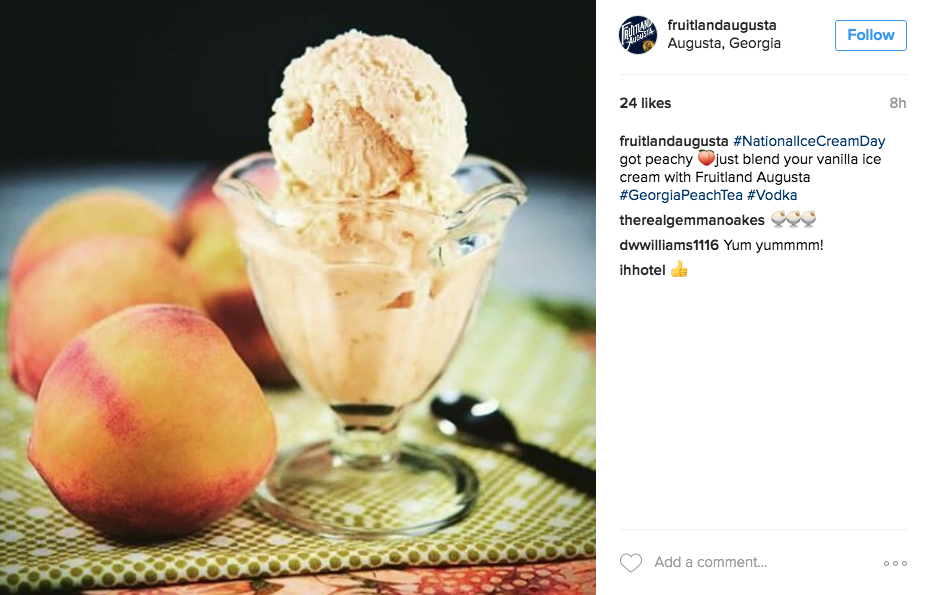View therealgemmanoakes commenter profile
The image size is (928, 595).
point(692,220)
